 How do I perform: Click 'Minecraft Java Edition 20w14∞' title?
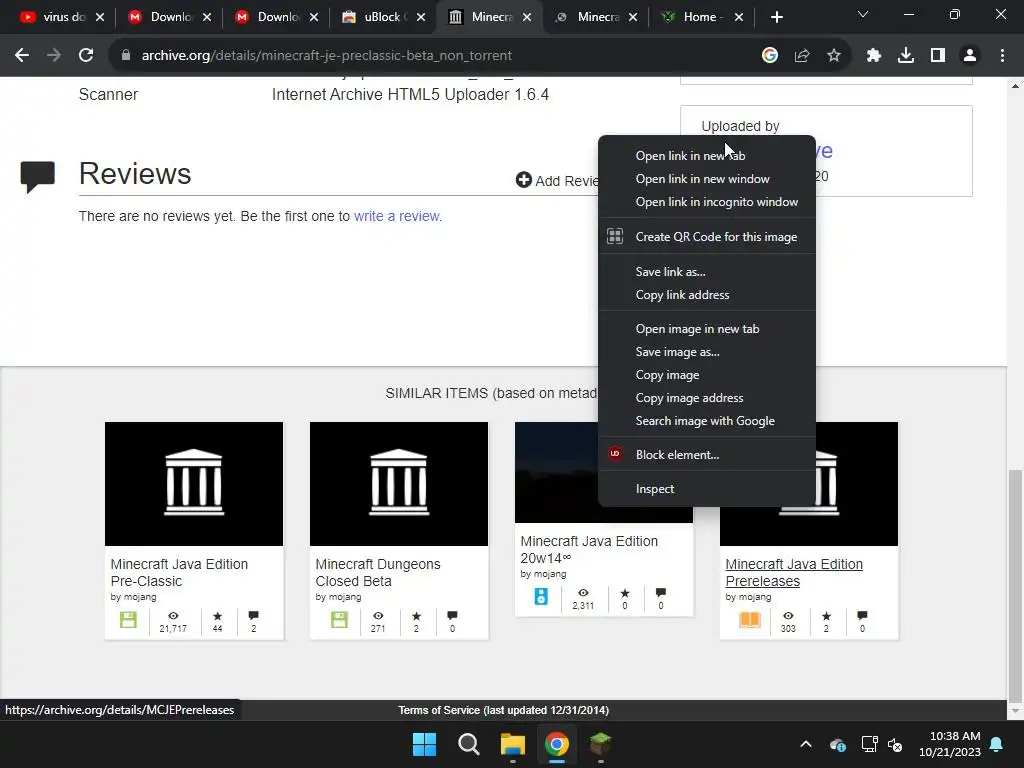[x=588, y=549]
